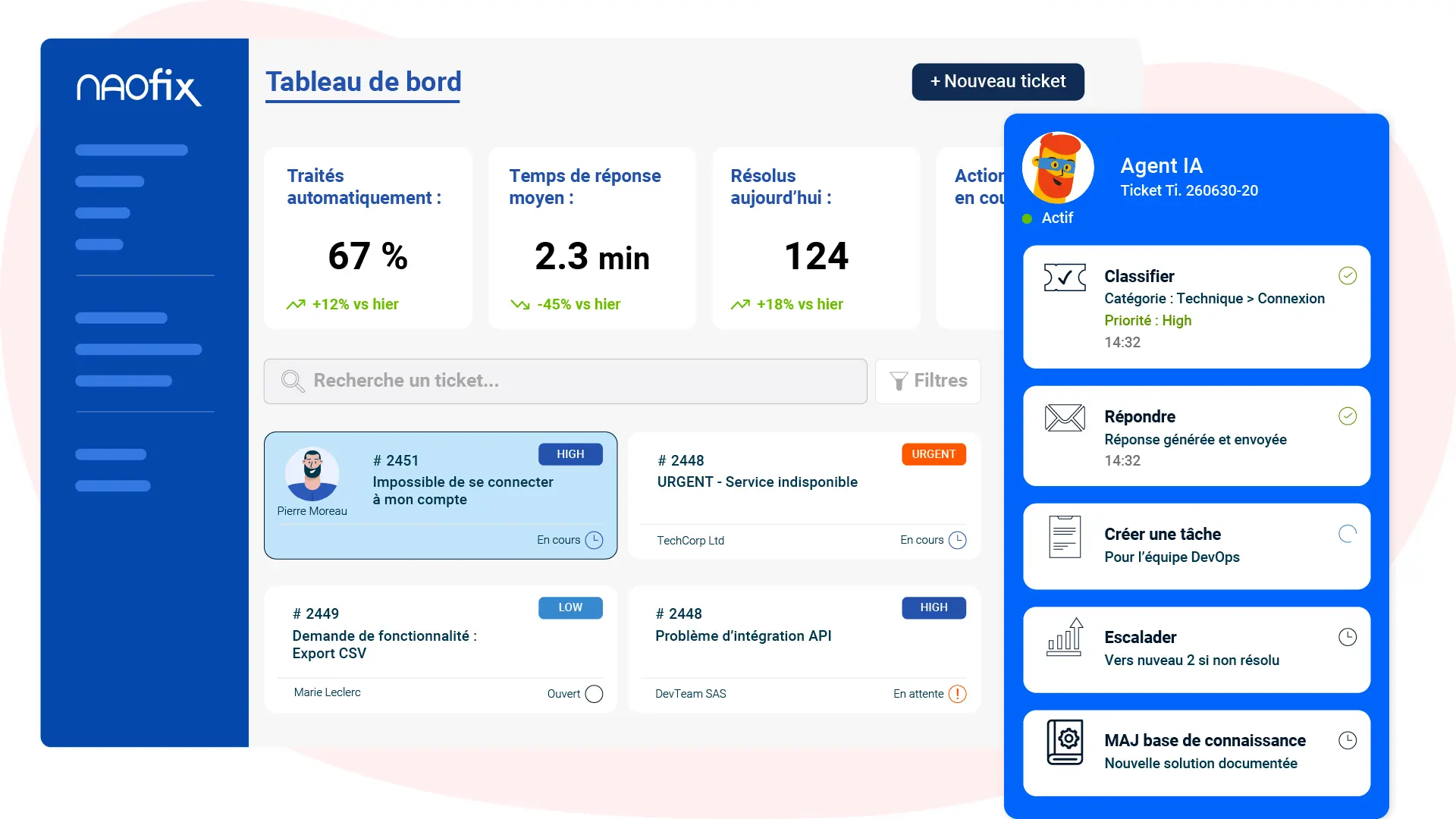Click the clock icon on Escalader
Image resolution: width=1456 pixels, height=819 pixels.
pyautogui.click(x=1348, y=637)
